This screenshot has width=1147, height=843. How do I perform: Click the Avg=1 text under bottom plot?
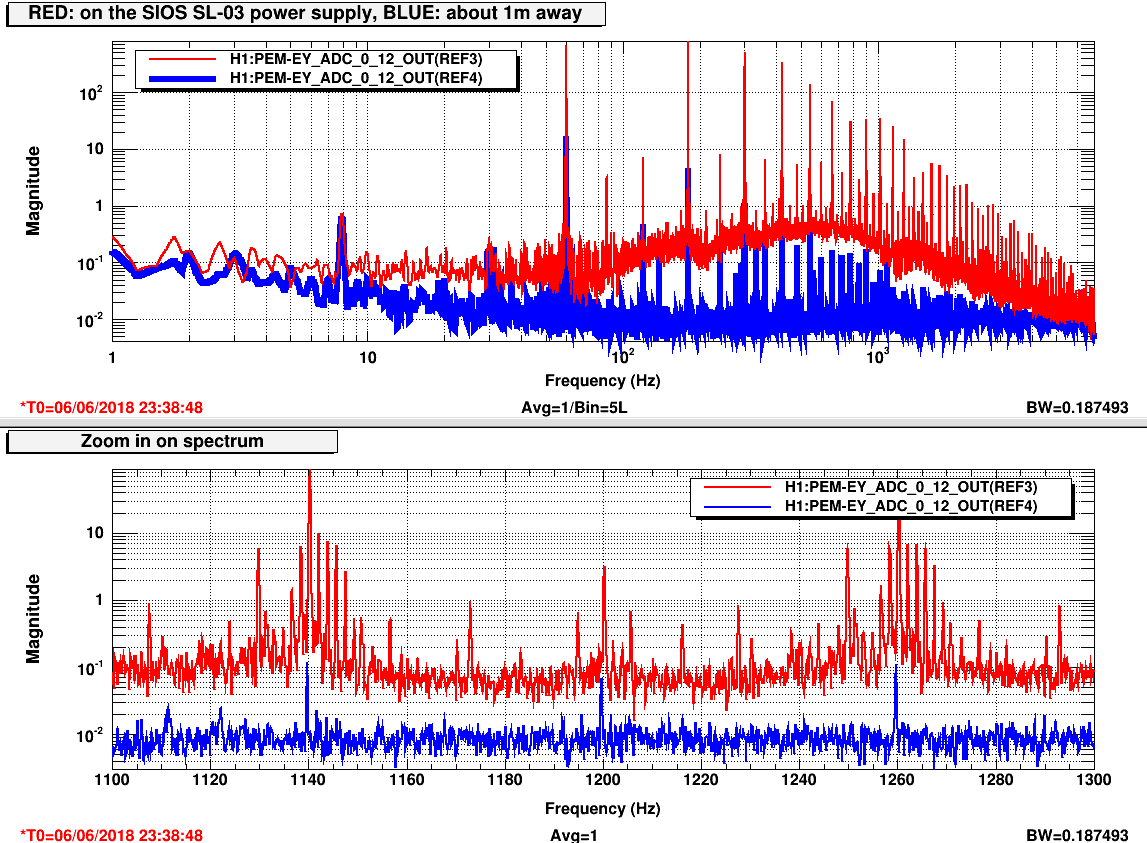[574, 835]
